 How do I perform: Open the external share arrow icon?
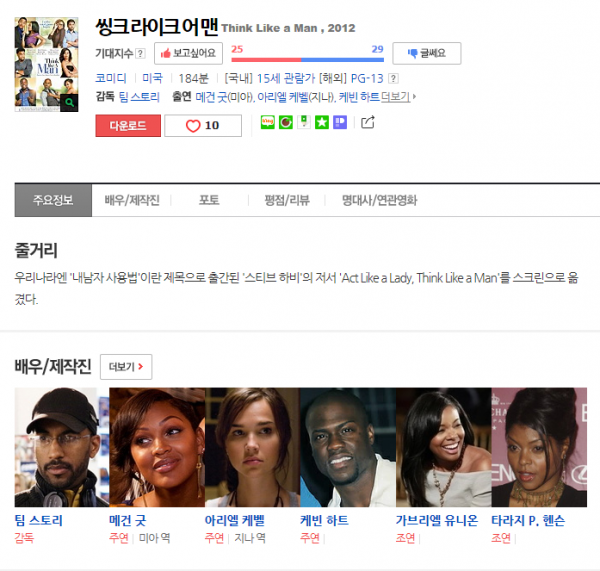coord(367,123)
